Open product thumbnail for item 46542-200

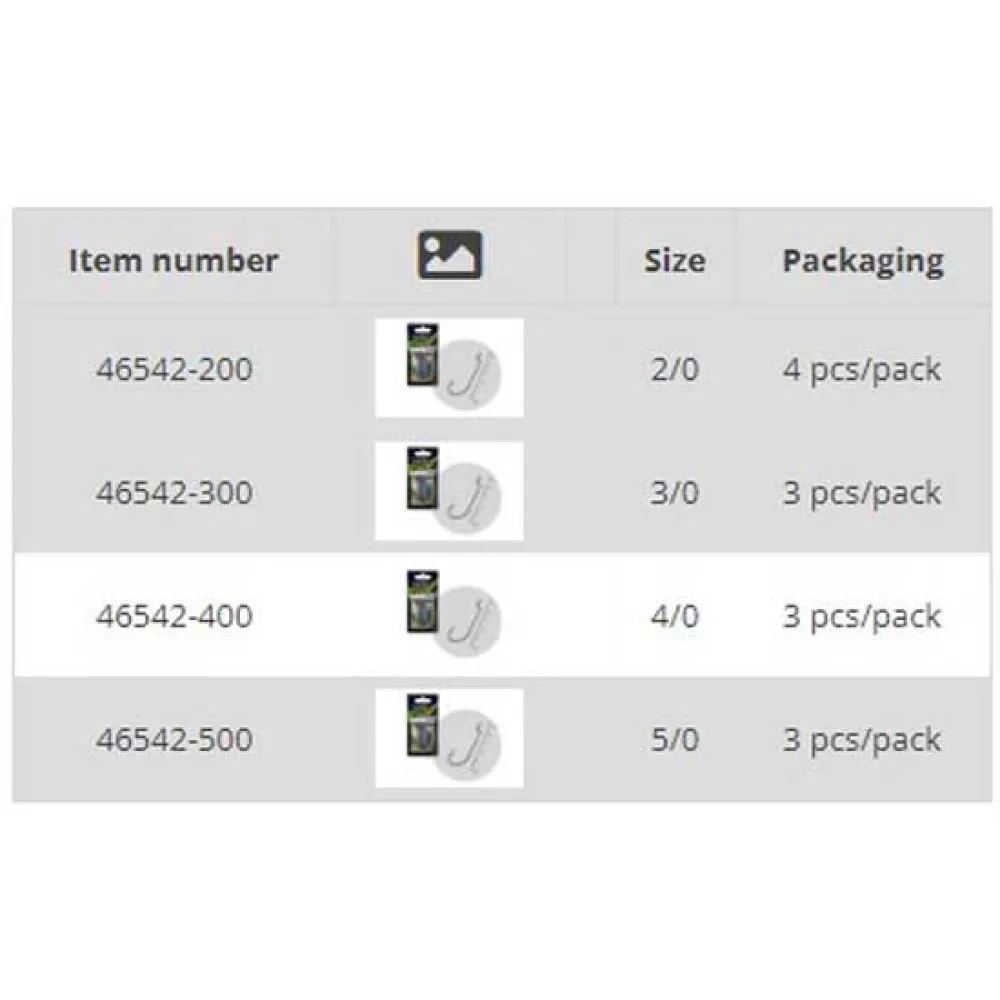449,368
